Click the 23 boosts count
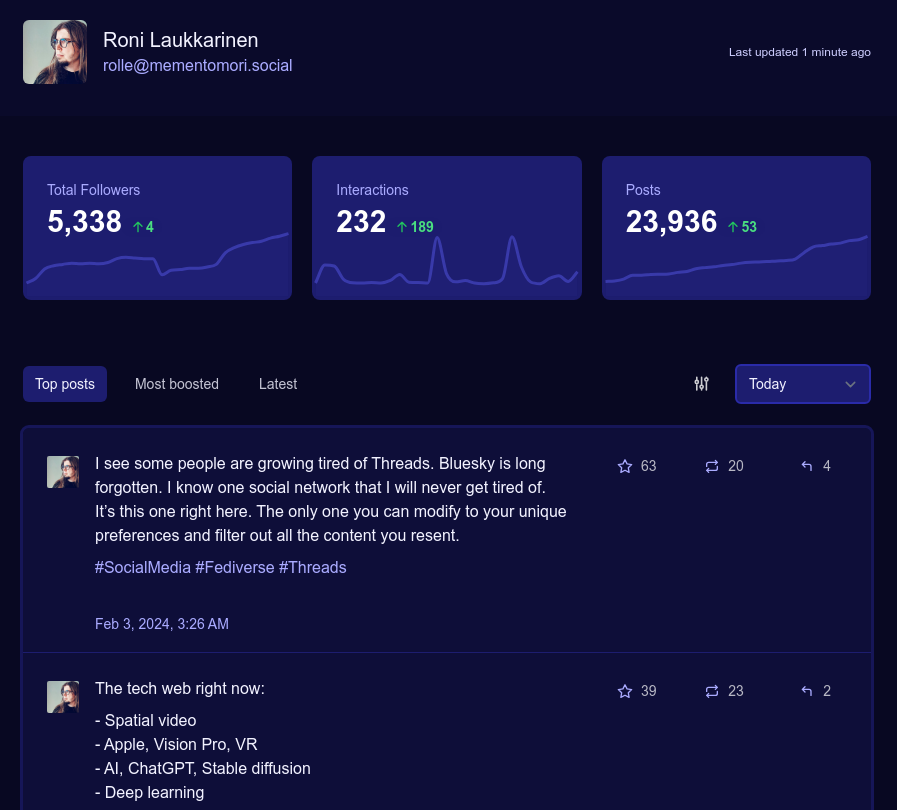The height and width of the screenshot is (810, 897). pyautogui.click(x=736, y=691)
